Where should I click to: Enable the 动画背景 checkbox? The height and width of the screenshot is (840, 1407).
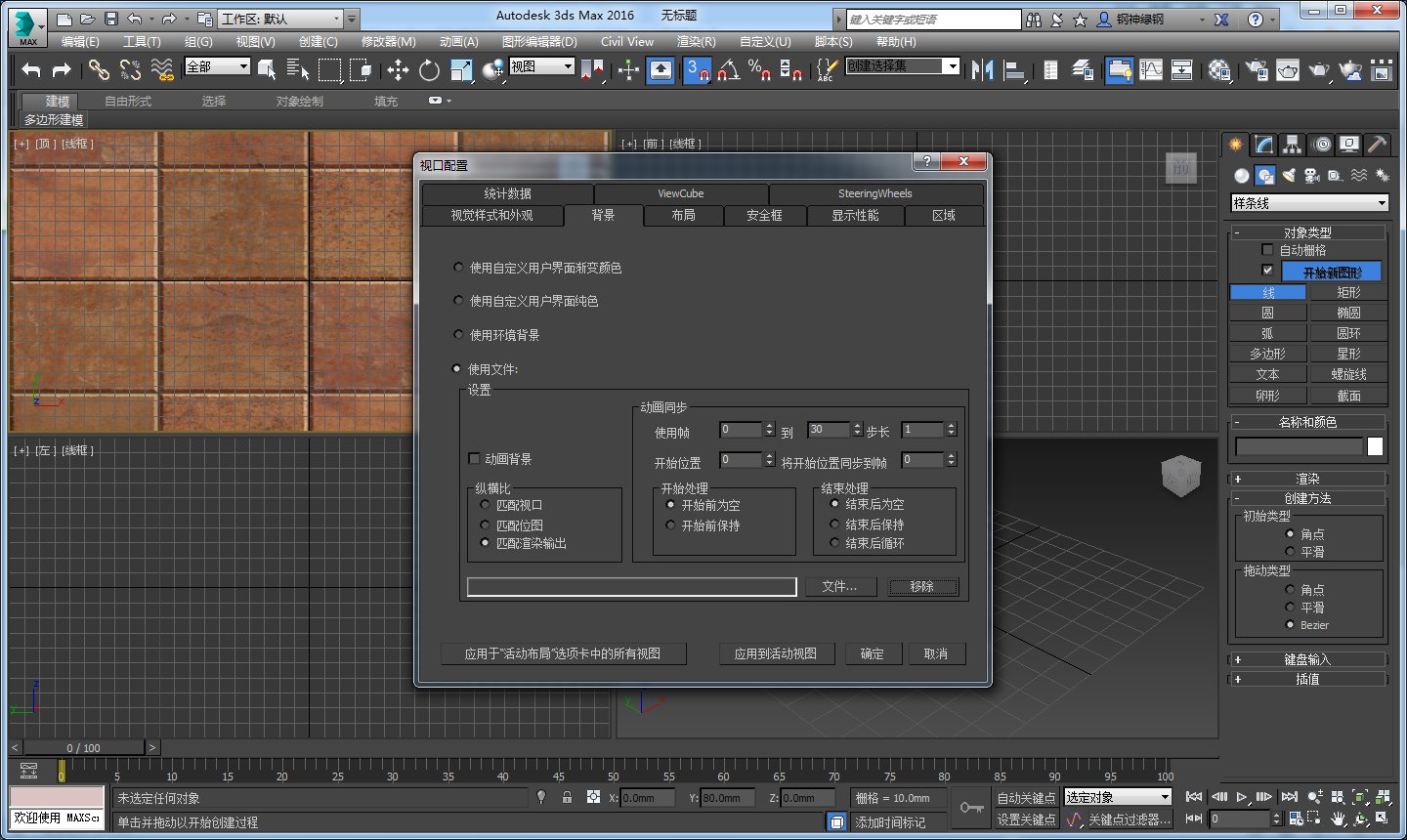click(x=475, y=459)
